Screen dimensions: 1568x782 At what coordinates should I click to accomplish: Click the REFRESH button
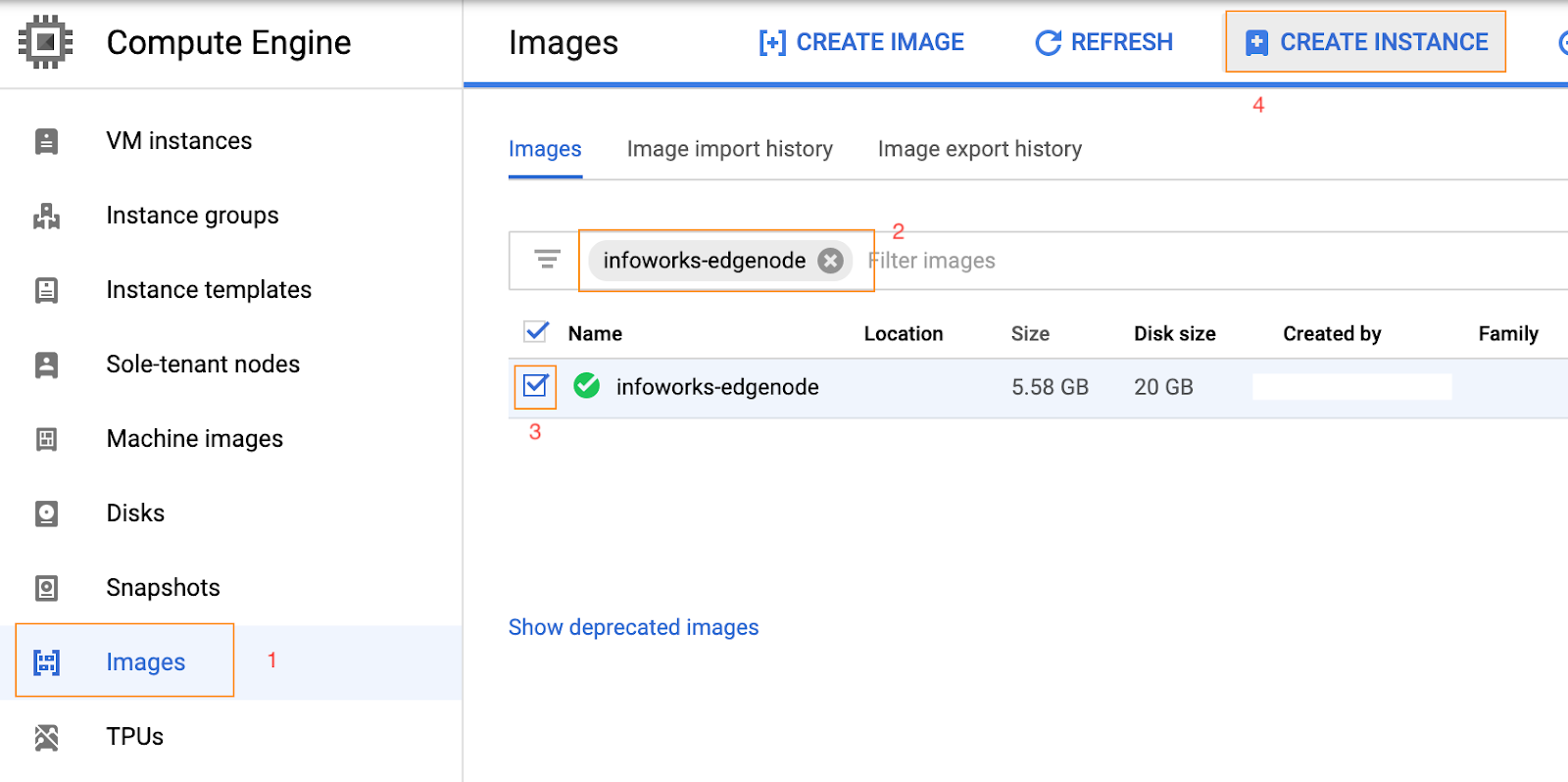pos(1103,42)
